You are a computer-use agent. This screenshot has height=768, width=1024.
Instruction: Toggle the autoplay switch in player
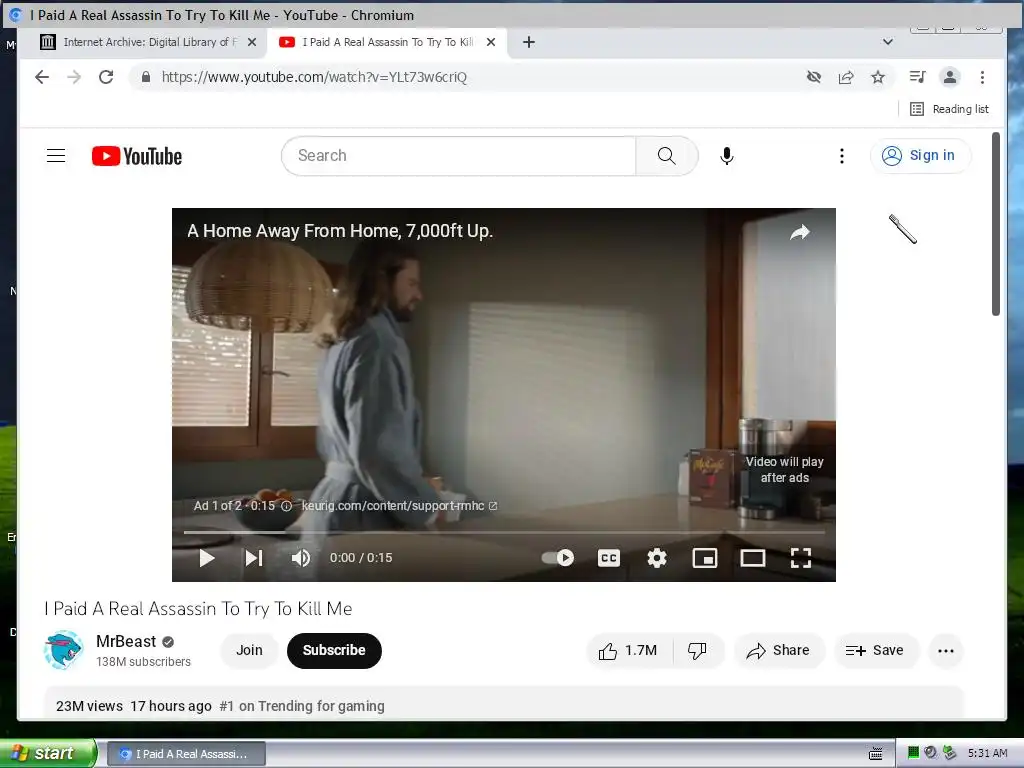[x=558, y=558]
